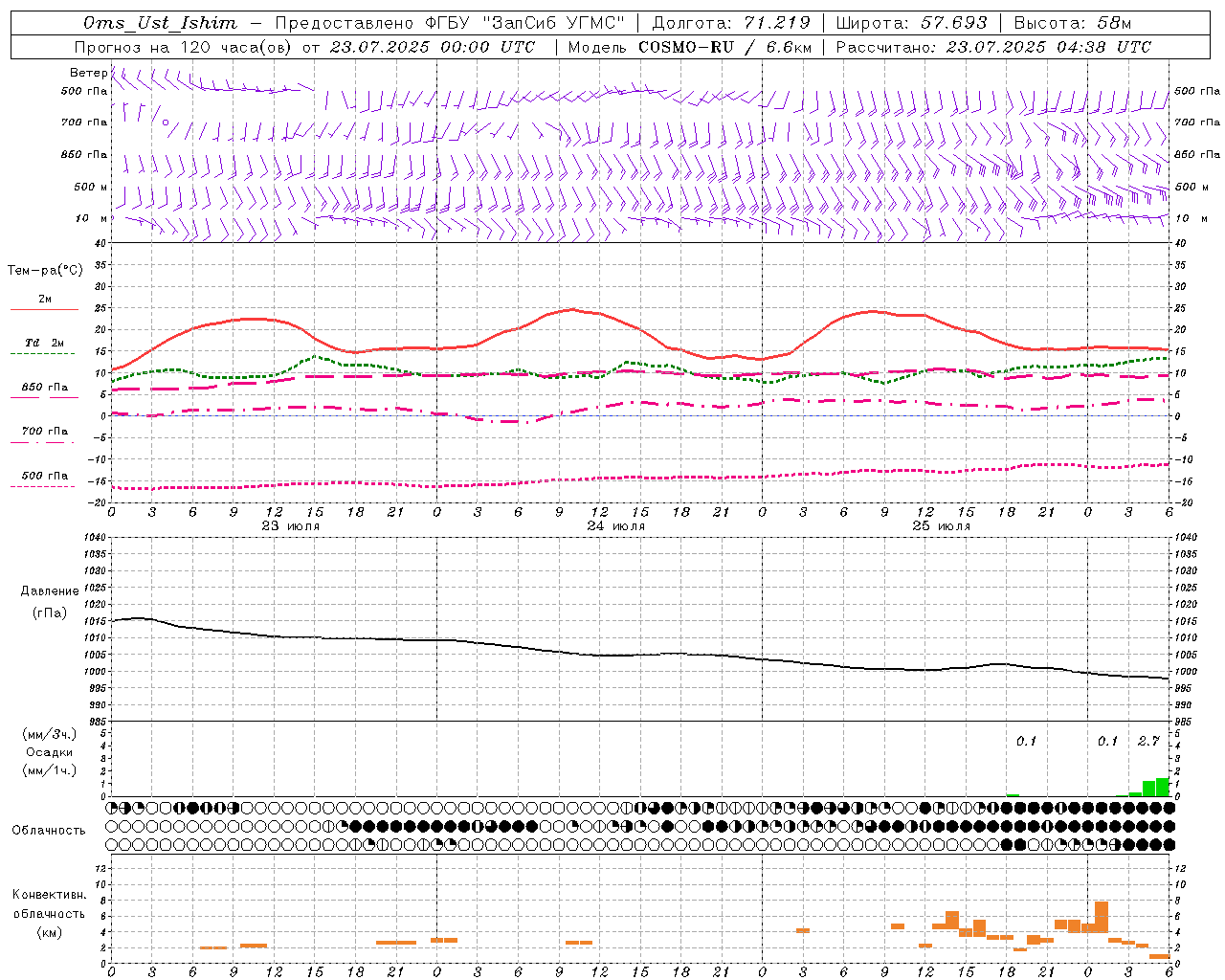
Task: Click the Td 2м dew point legend entry
Action: pos(45,343)
